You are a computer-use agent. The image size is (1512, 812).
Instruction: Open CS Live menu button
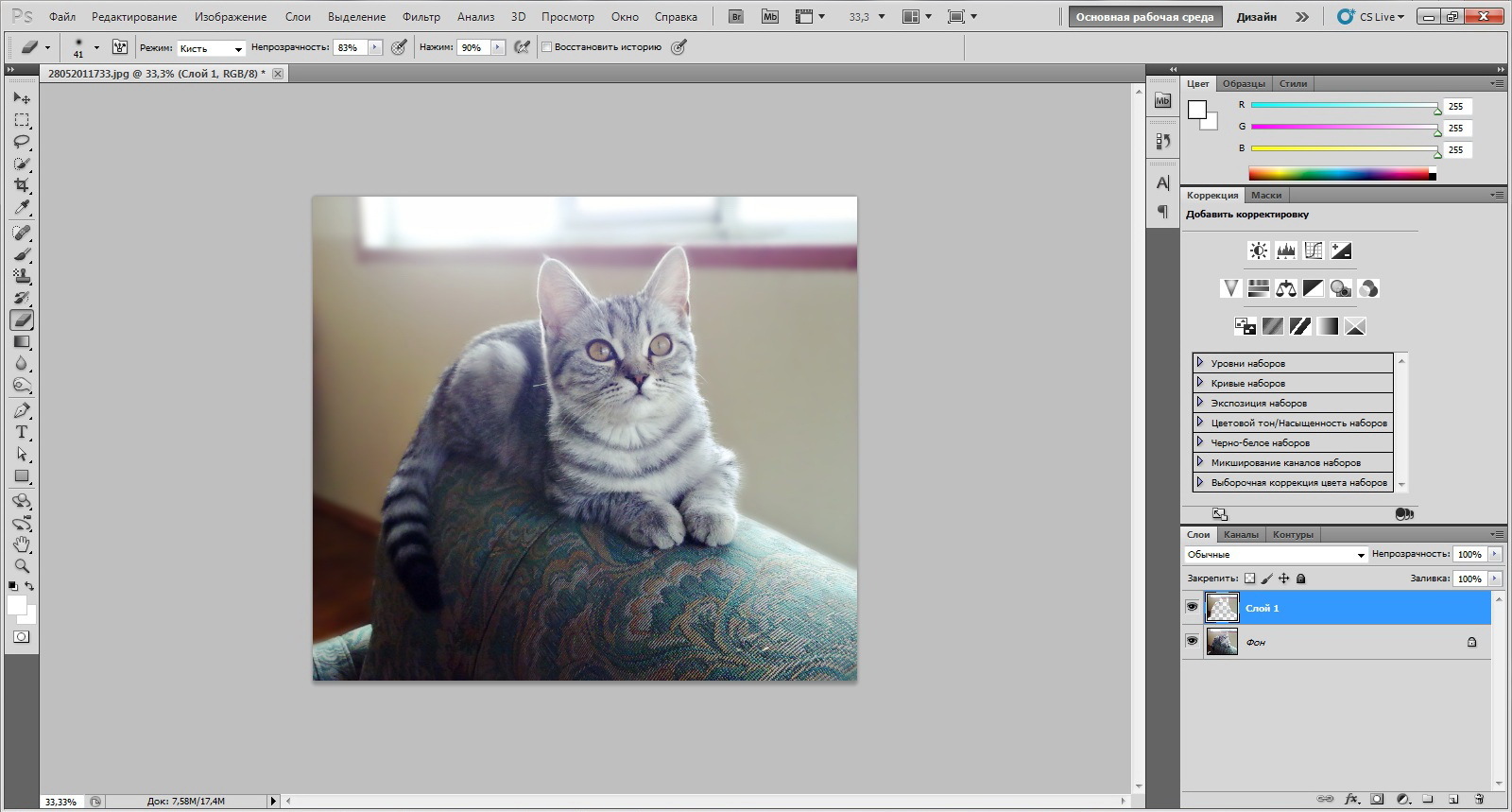coord(1372,17)
